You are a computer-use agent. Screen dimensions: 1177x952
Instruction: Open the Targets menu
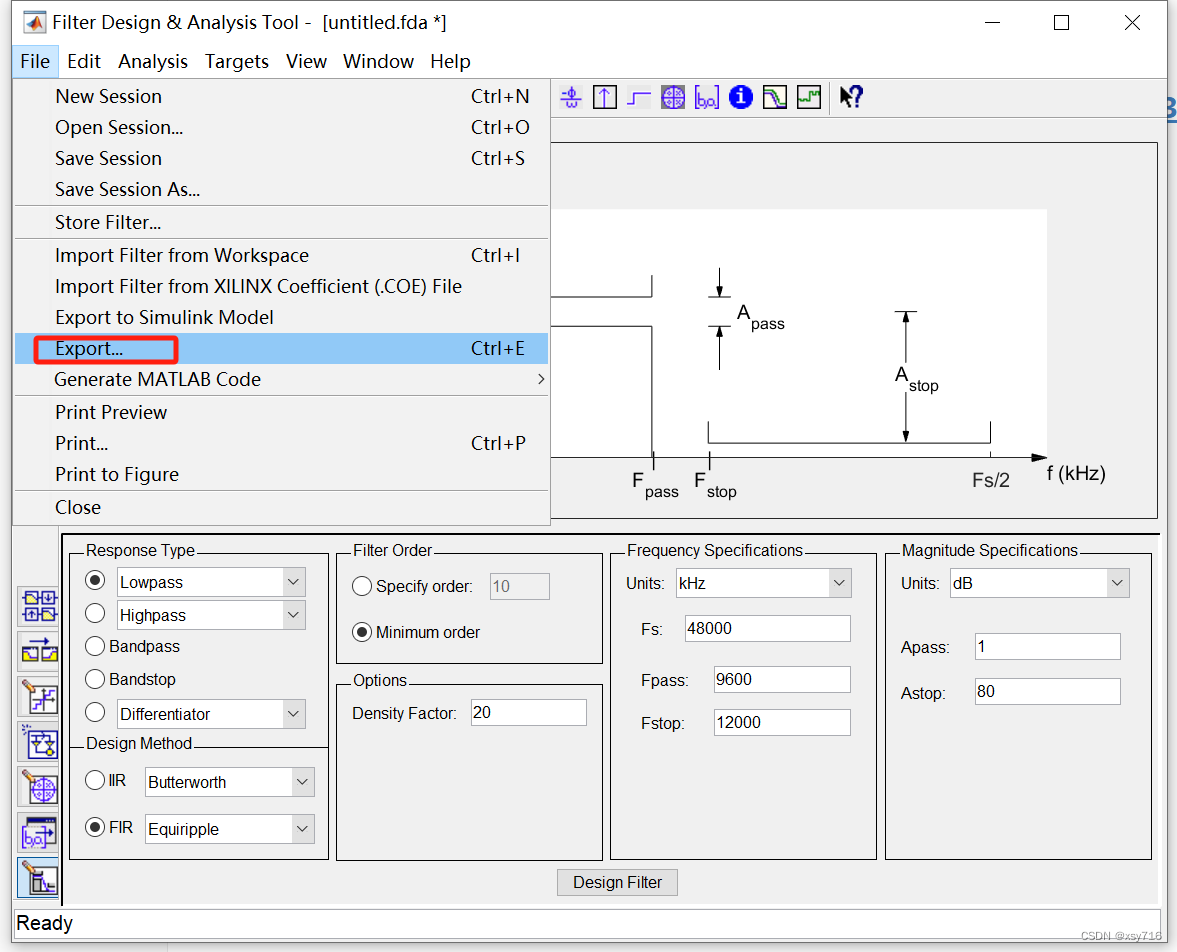[x=236, y=62]
